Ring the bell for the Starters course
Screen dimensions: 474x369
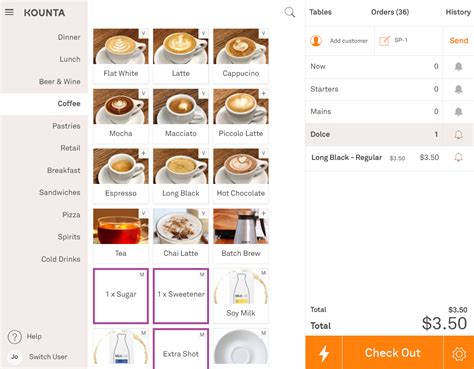pos(459,89)
